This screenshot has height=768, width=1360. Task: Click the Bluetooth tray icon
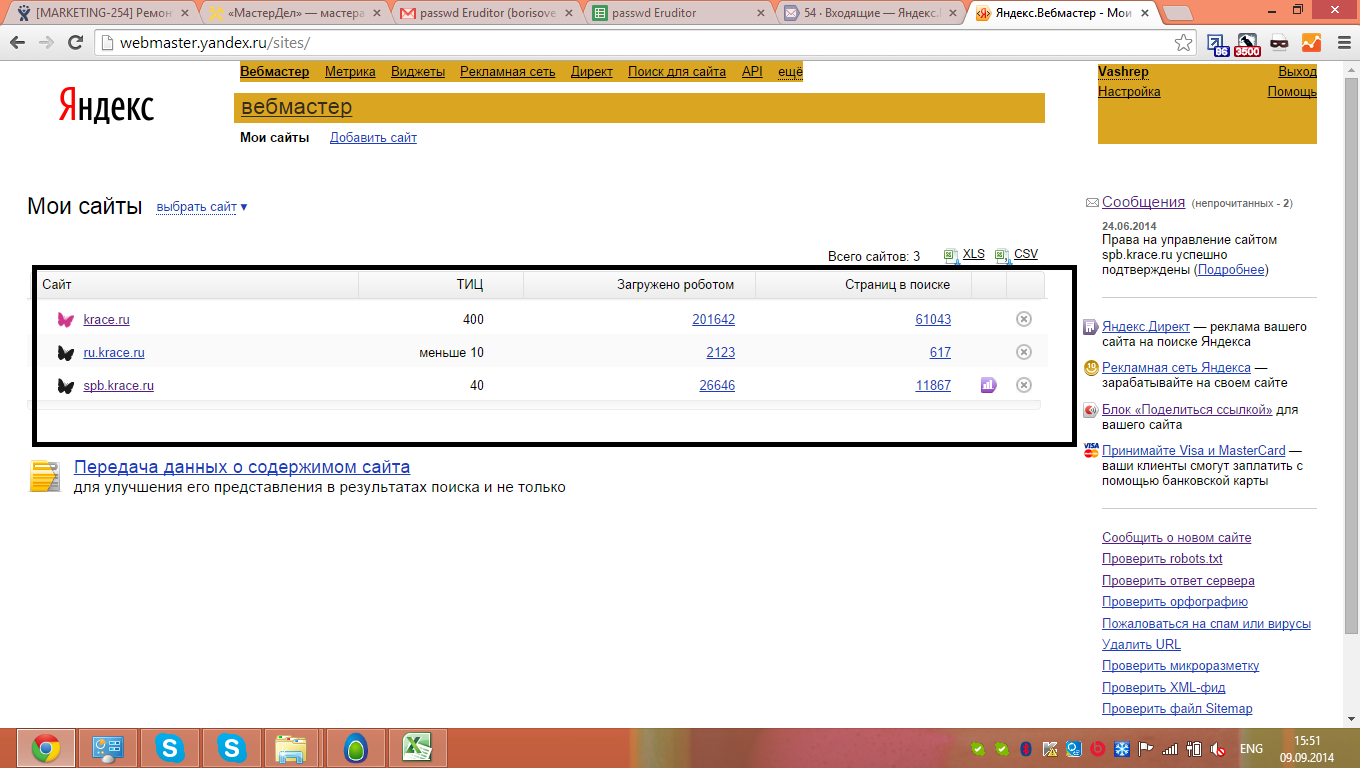pyautogui.click(x=1025, y=749)
